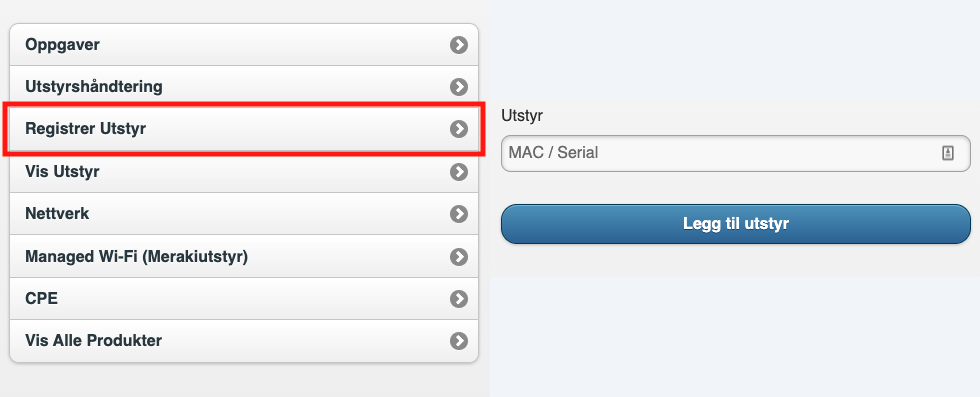Select Utstyrshåndtering in the sidebar list
The image size is (980, 397).
pos(244,86)
